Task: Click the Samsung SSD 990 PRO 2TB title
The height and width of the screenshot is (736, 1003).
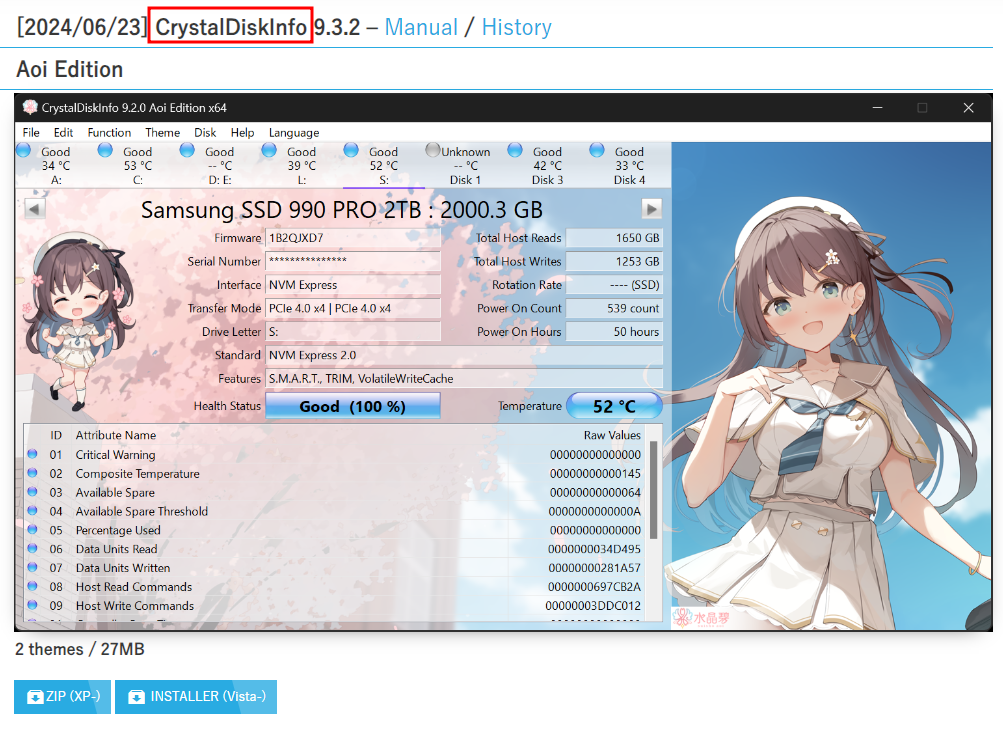Action: click(342, 210)
